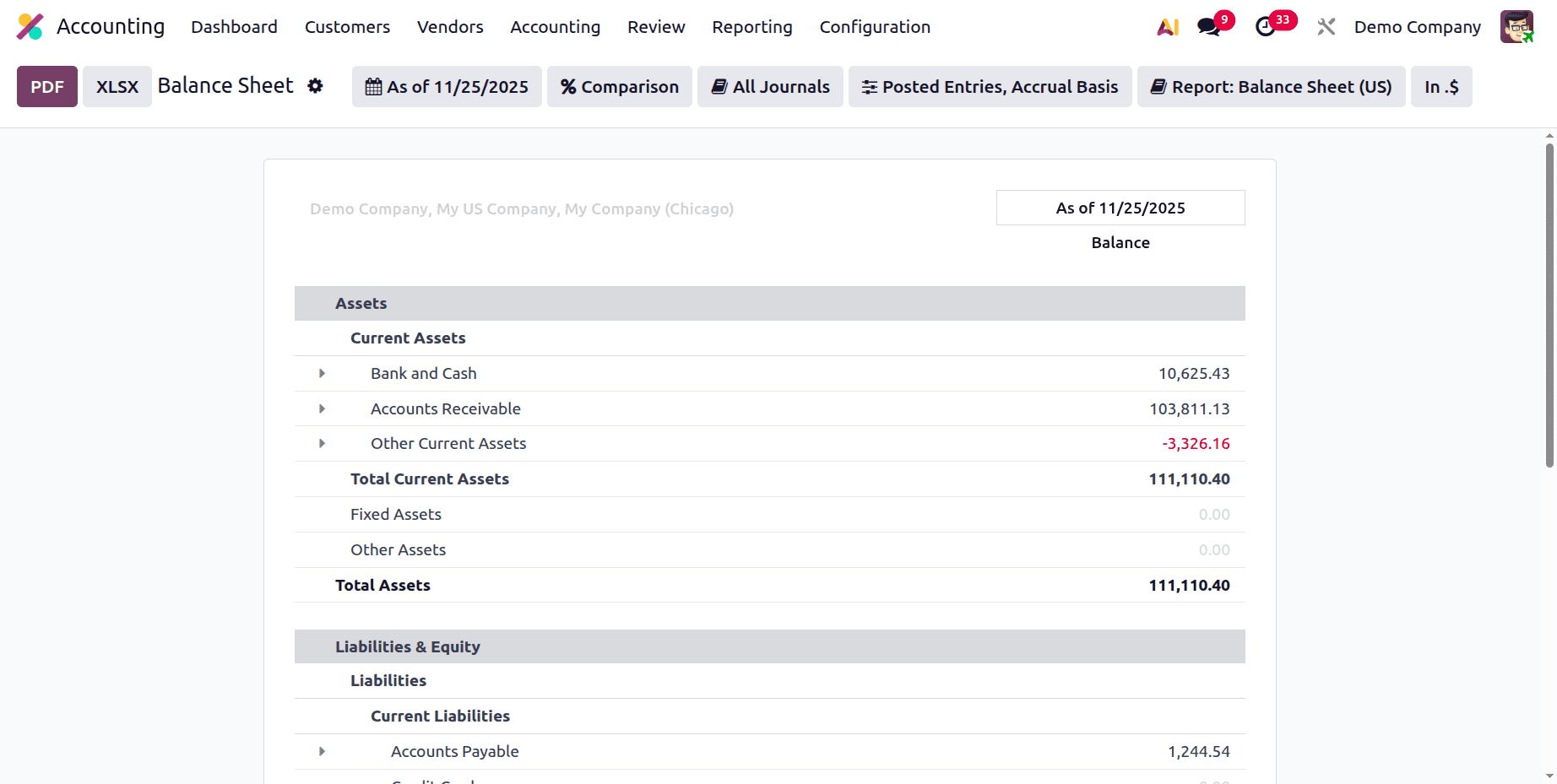Click the debug tools wrench icon

1326,27
